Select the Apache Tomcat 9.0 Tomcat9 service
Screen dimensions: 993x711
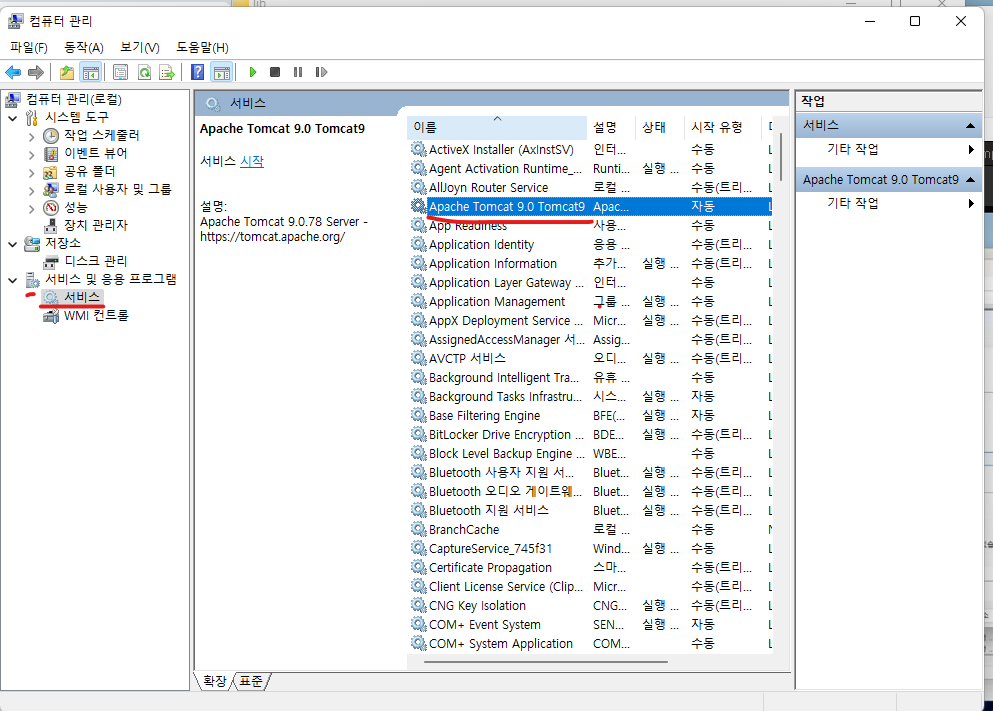[590, 206]
